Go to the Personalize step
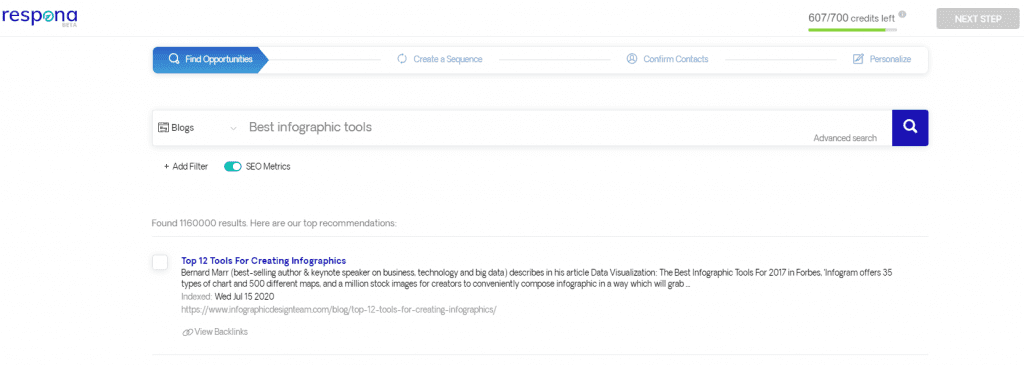Viewport: 1024px width, 365px height. click(882, 59)
